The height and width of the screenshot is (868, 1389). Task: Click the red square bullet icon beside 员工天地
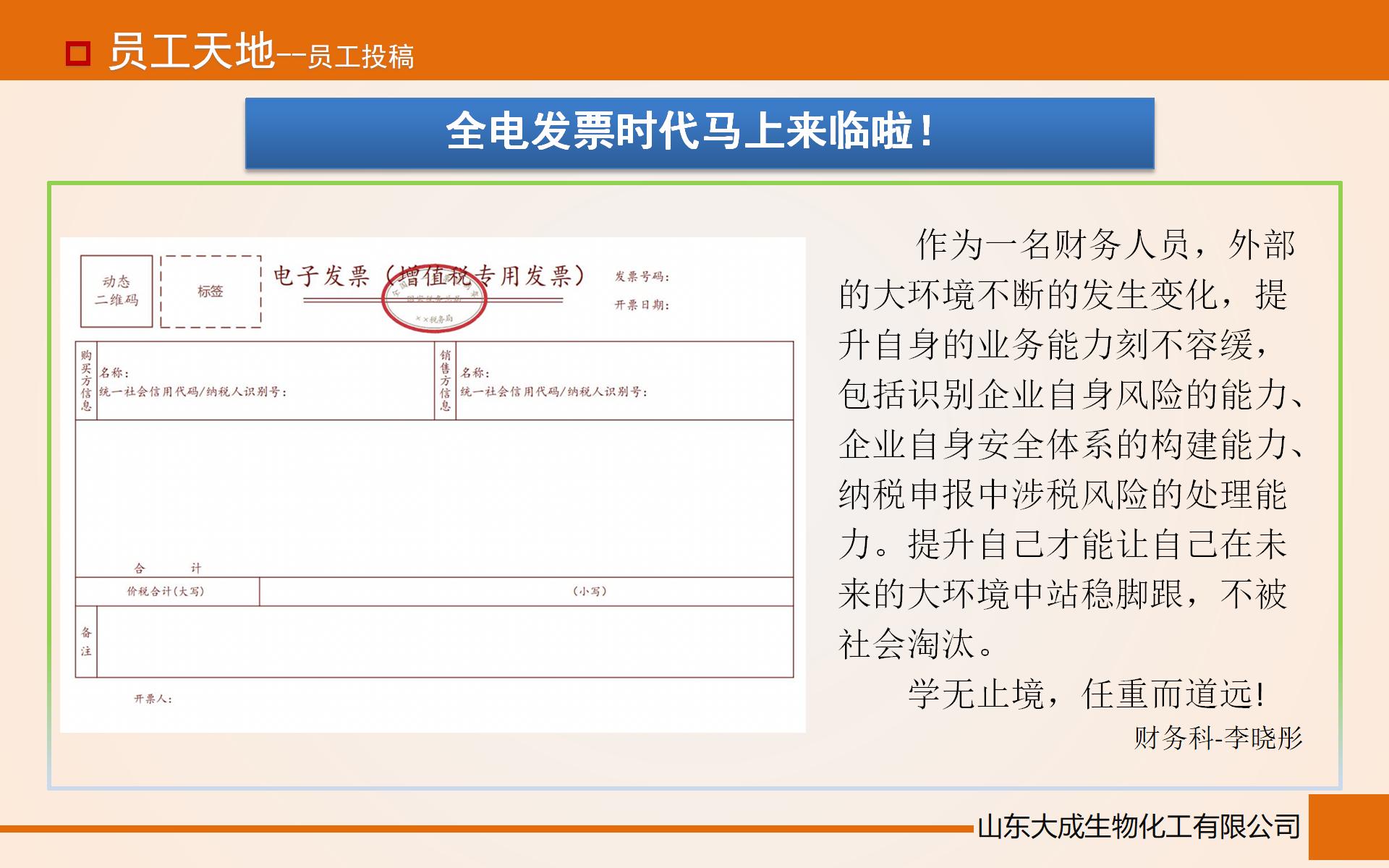(79, 53)
